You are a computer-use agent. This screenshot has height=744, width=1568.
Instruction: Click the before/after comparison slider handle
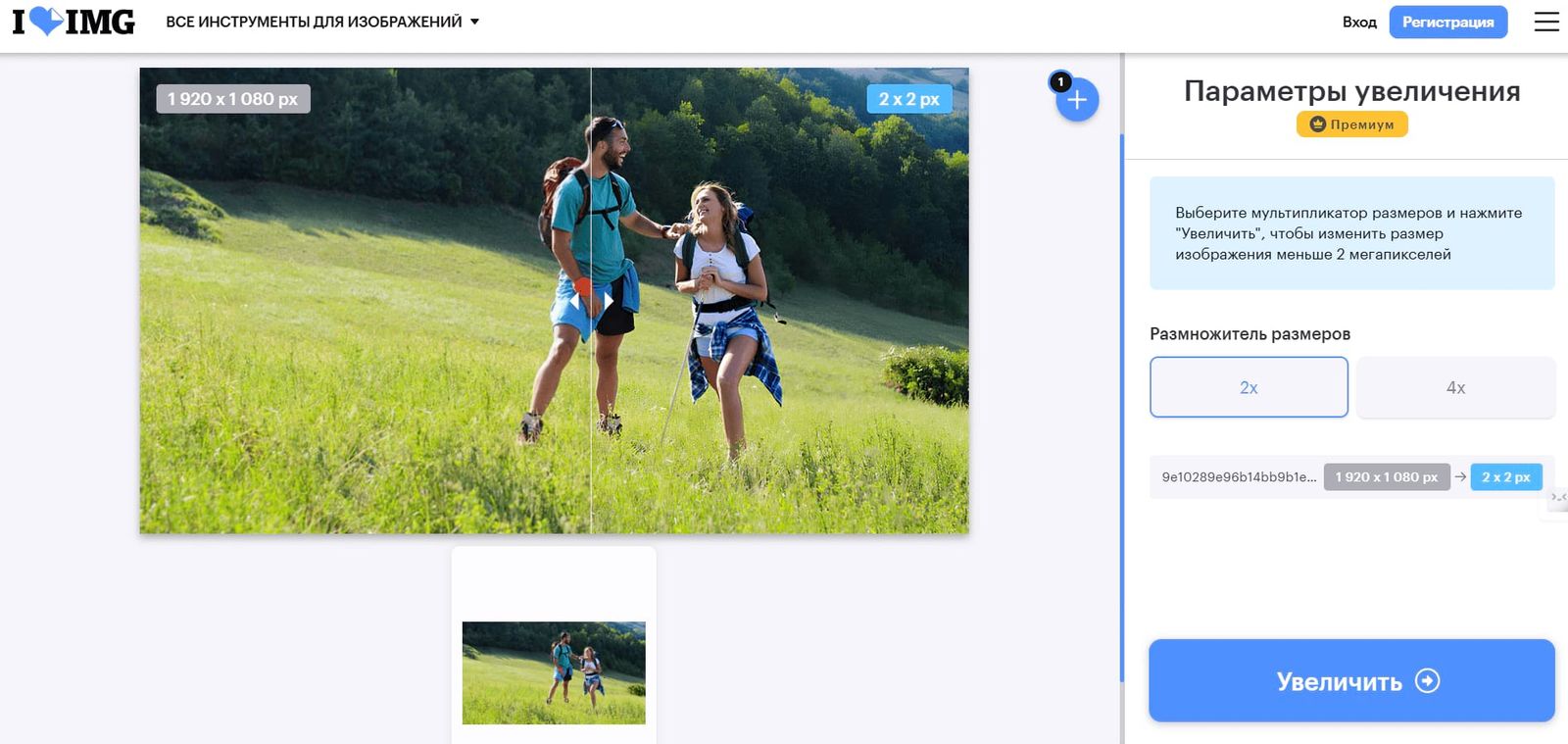pyautogui.click(x=592, y=300)
